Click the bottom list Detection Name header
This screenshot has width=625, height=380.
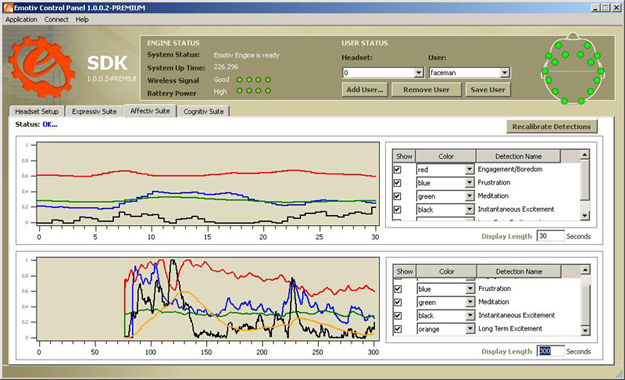pyautogui.click(x=519, y=272)
